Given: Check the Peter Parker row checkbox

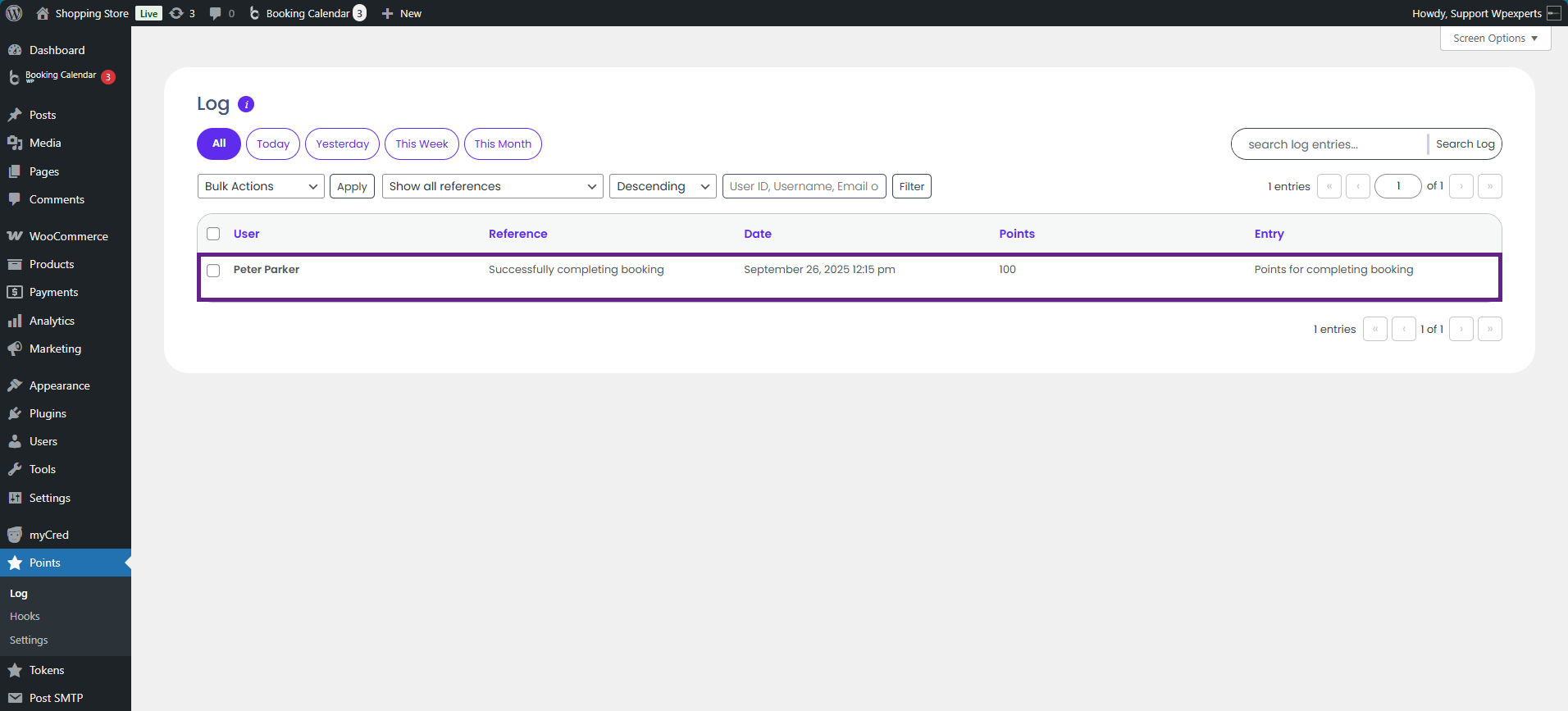Looking at the screenshot, I should [x=213, y=271].
